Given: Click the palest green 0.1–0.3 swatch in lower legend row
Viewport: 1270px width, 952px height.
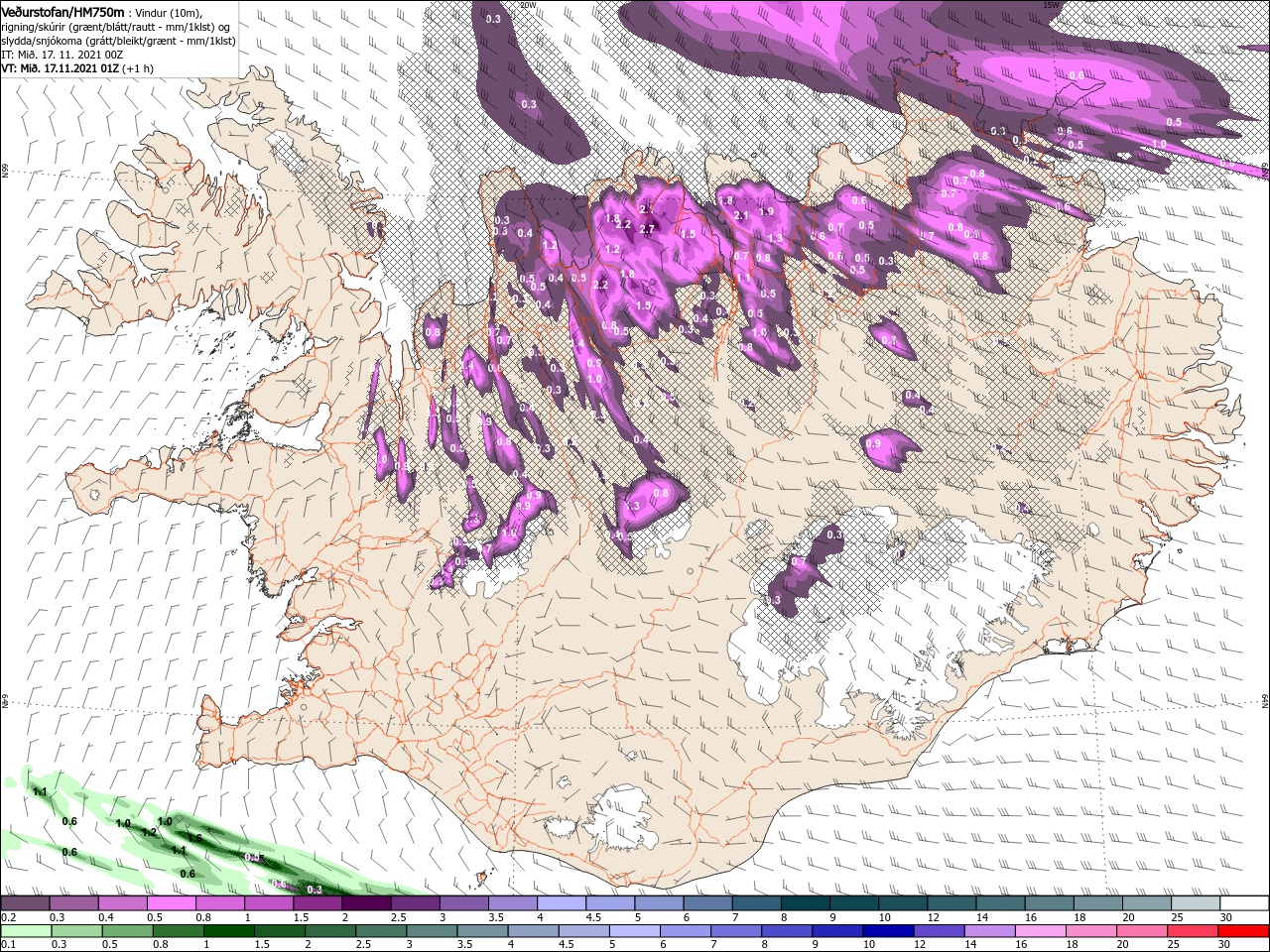Looking at the screenshot, I should tap(25, 930).
